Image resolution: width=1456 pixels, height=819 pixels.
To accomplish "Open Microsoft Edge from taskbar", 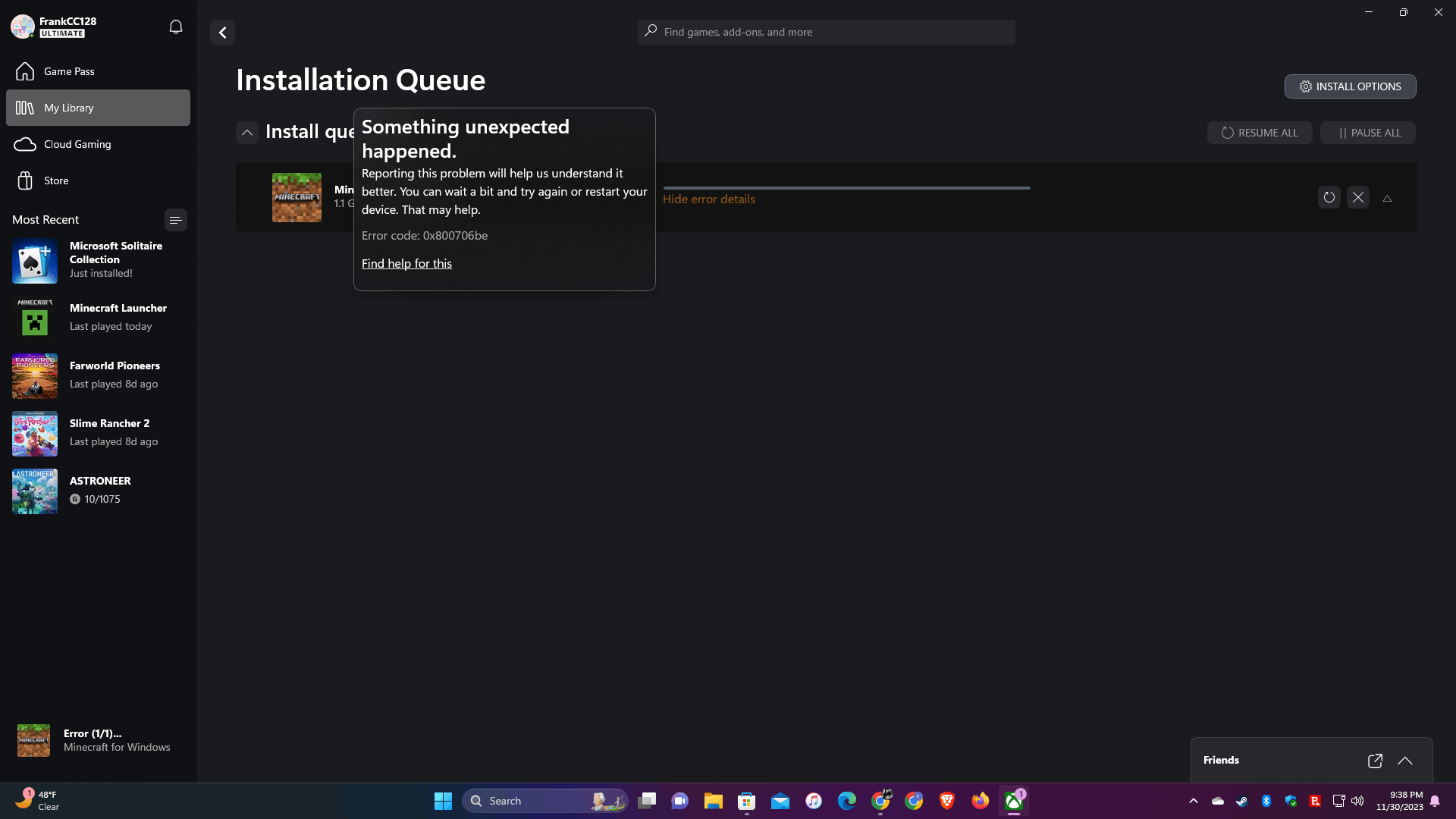I will coord(847,801).
